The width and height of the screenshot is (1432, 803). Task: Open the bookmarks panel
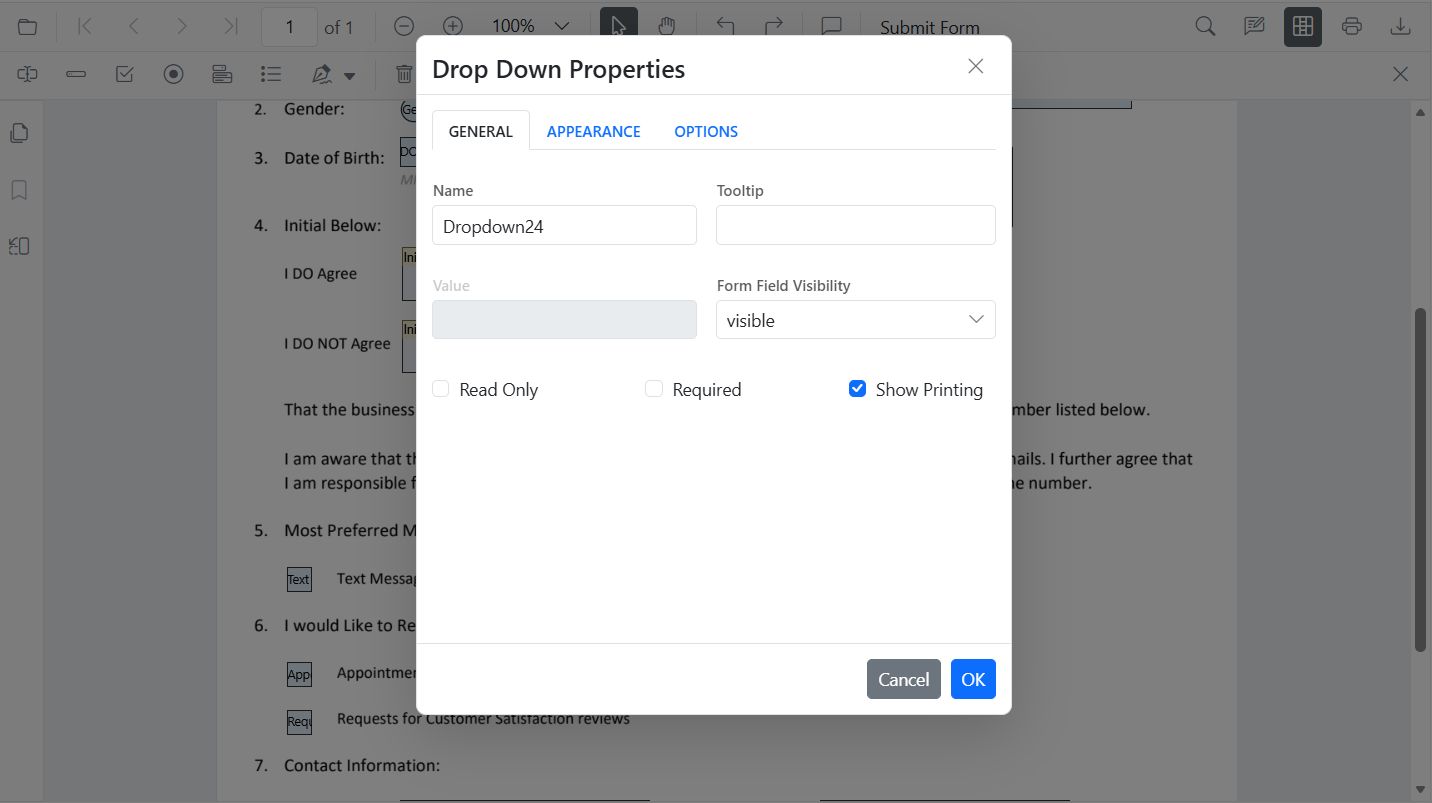pyautogui.click(x=19, y=190)
